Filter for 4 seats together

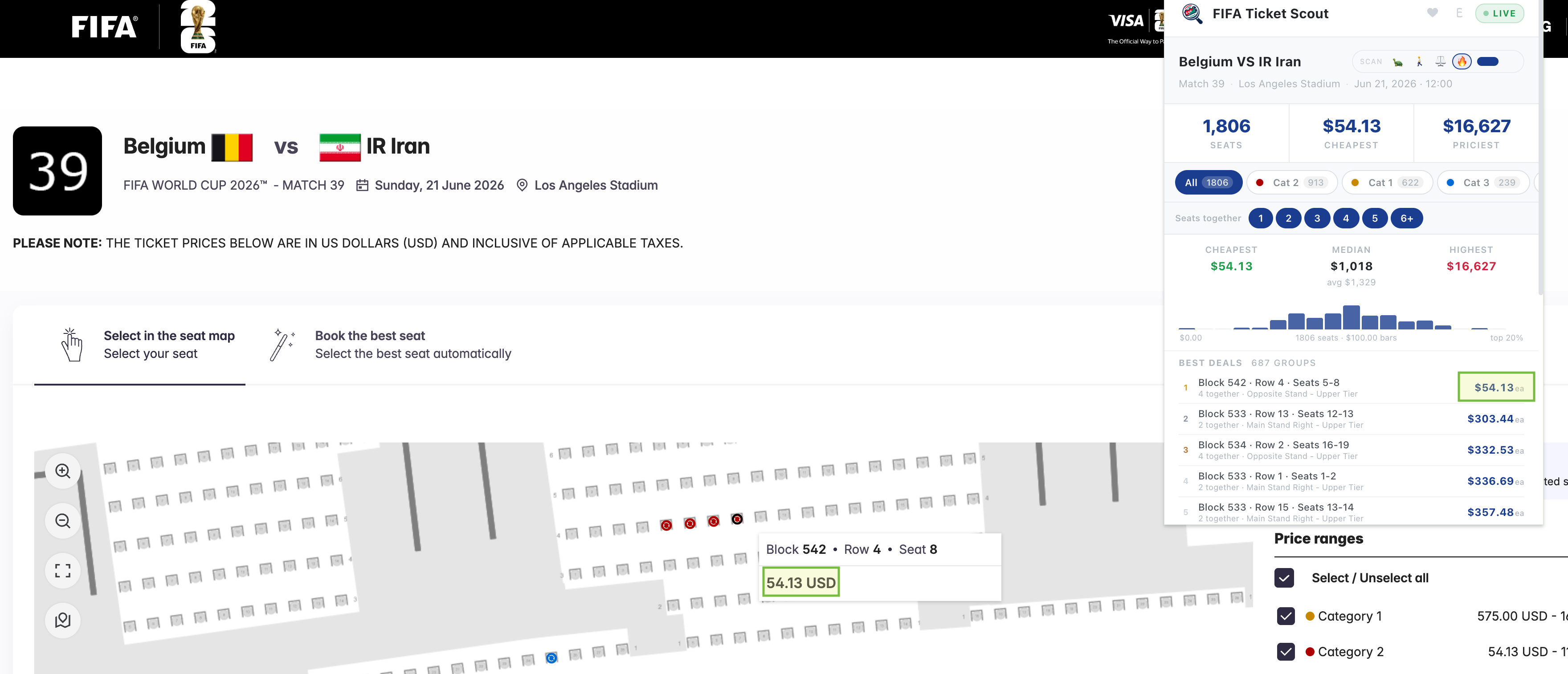pyautogui.click(x=1346, y=218)
